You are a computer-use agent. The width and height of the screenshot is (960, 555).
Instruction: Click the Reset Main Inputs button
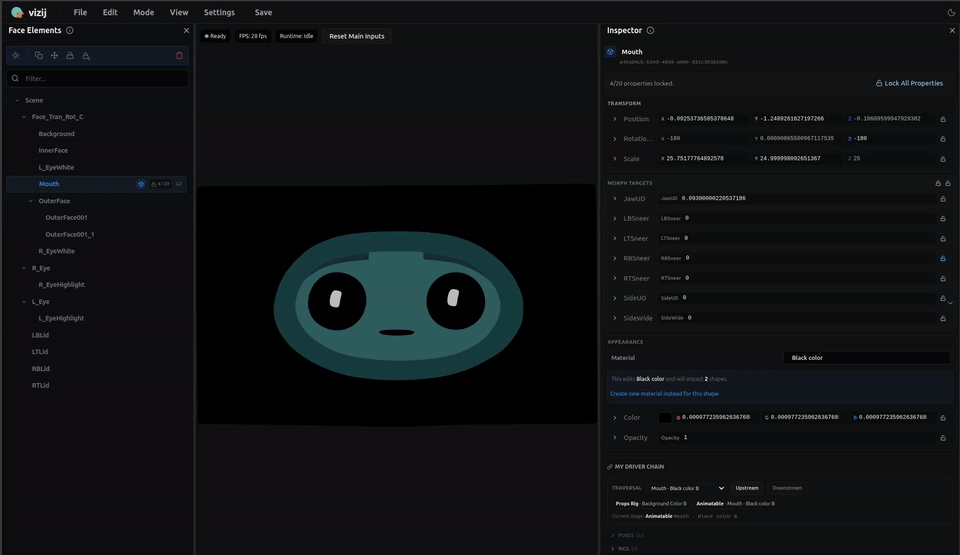point(357,36)
